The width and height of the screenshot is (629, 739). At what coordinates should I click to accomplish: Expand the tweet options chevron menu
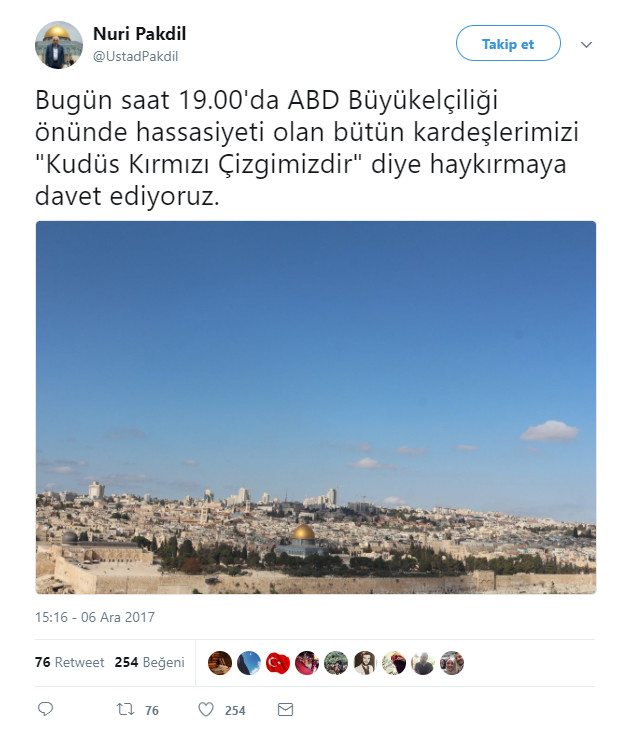tap(586, 45)
